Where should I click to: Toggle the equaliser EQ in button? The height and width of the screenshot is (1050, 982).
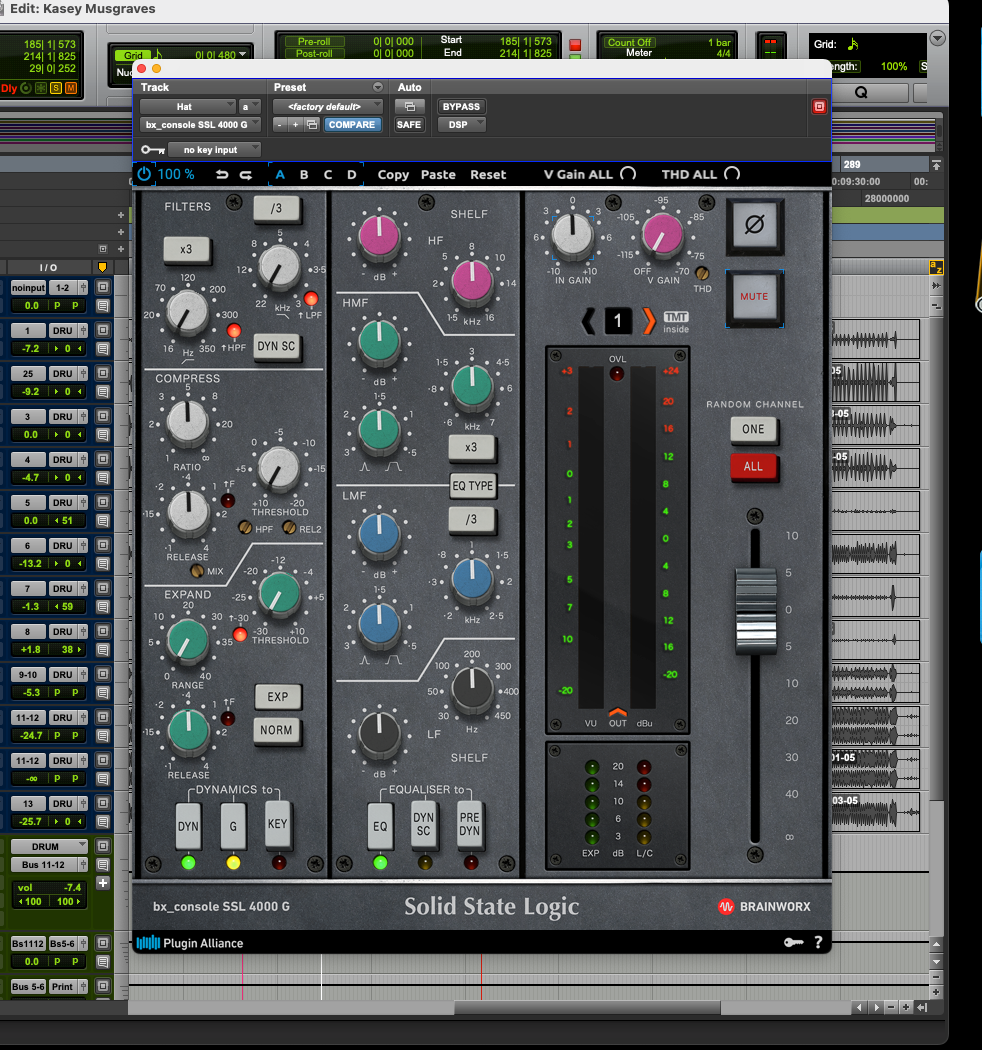(380, 826)
